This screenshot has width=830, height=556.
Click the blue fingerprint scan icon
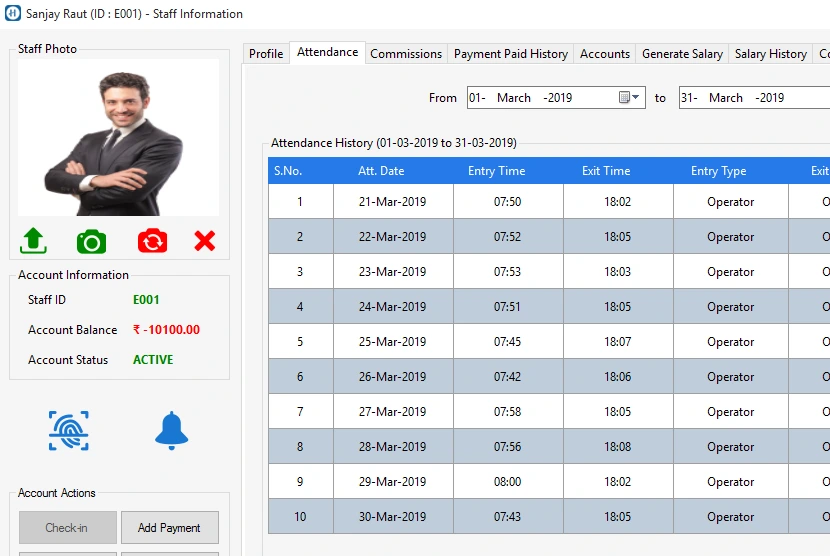tap(69, 430)
